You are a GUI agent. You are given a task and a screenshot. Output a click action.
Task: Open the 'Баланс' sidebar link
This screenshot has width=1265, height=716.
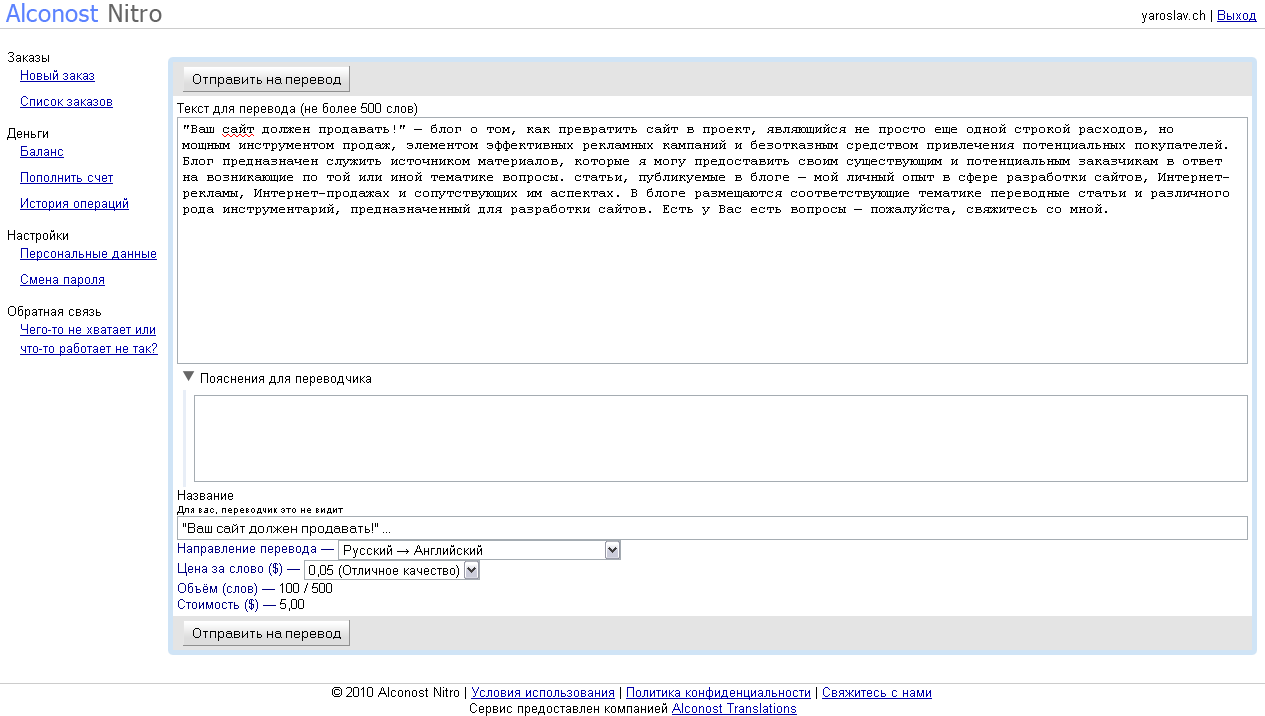42,152
